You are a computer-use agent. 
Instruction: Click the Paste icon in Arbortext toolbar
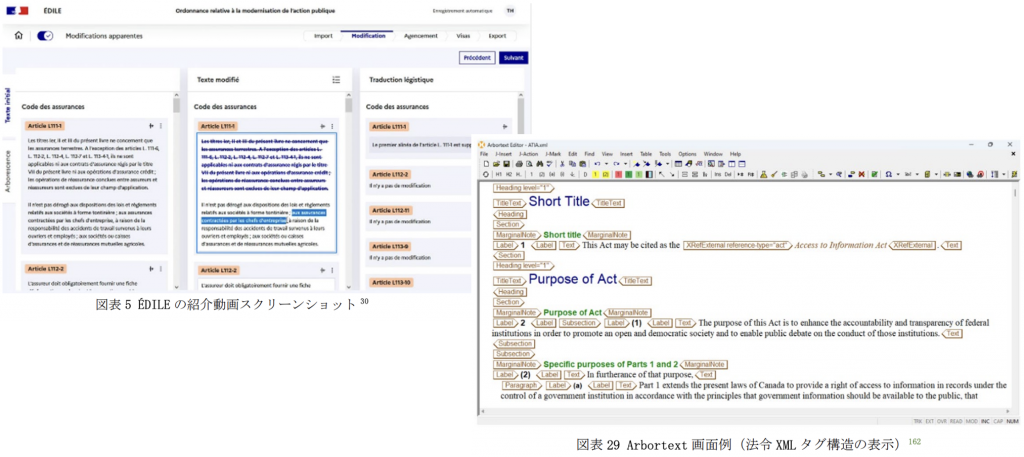583,164
